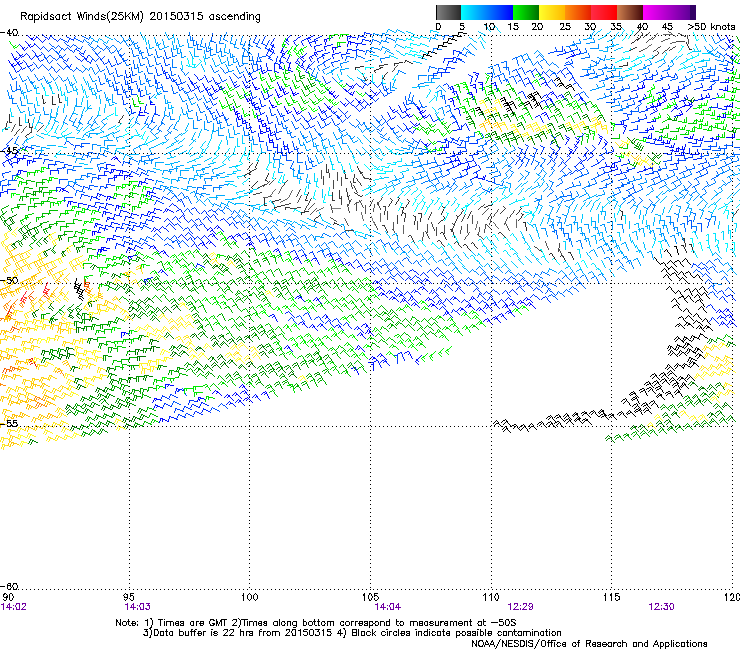Click the '>50 knots' legend label
Viewport: 740px width, 650px height.
(x=711, y=27)
